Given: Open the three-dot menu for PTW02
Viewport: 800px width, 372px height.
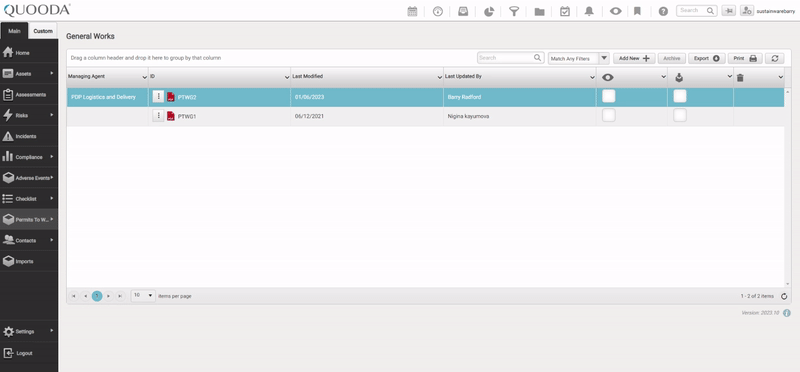Looking at the screenshot, I should [158, 96].
